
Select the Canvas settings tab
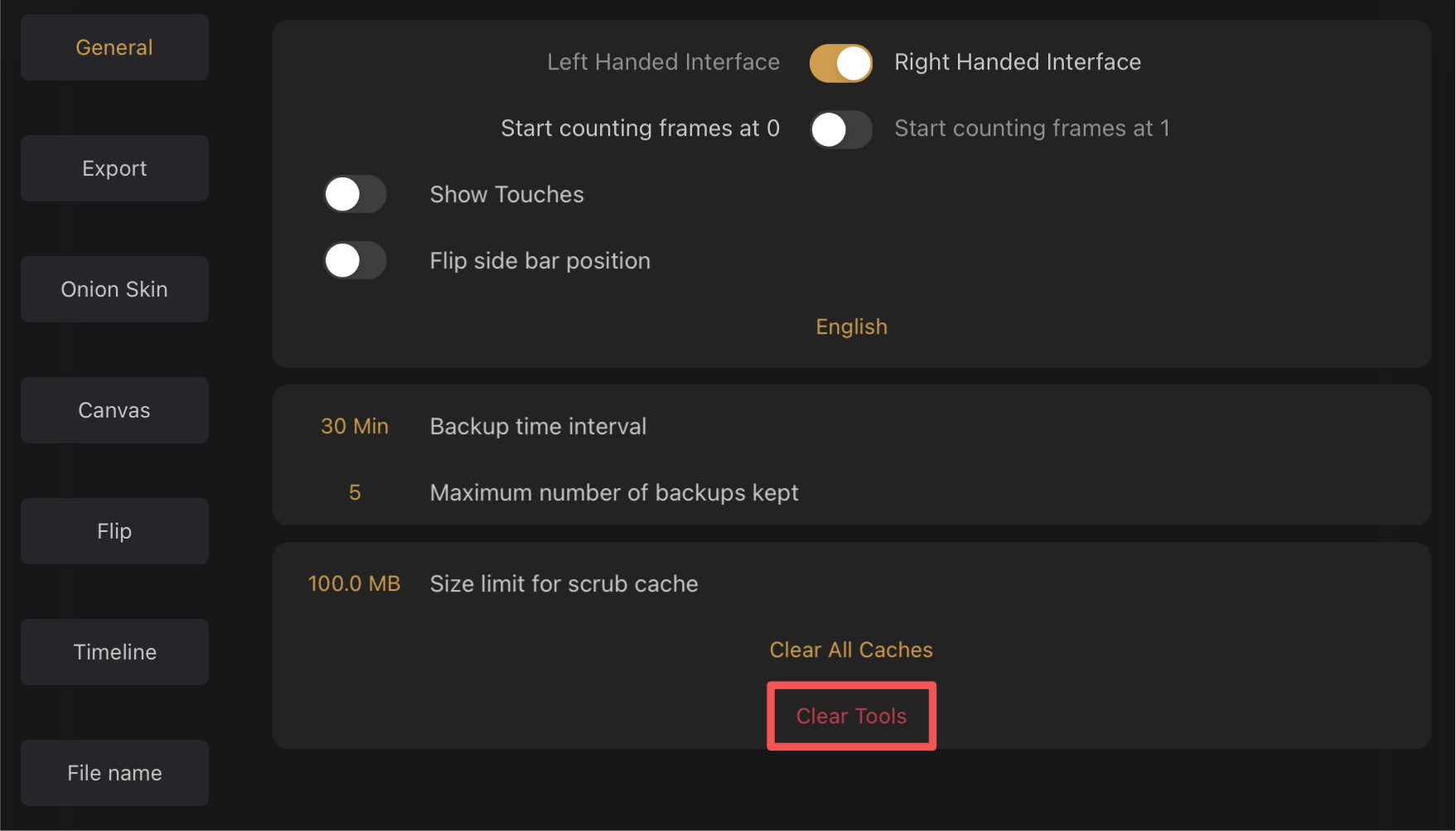tap(114, 410)
